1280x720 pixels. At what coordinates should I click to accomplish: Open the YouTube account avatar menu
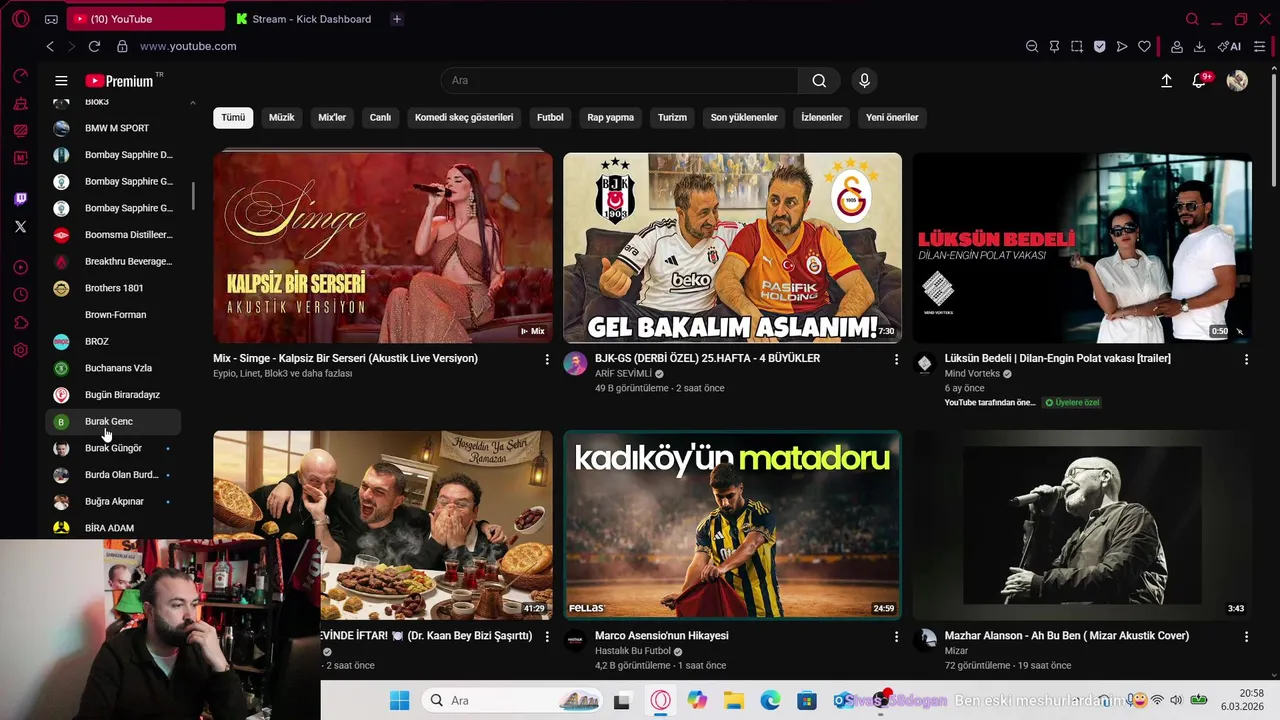1237,81
